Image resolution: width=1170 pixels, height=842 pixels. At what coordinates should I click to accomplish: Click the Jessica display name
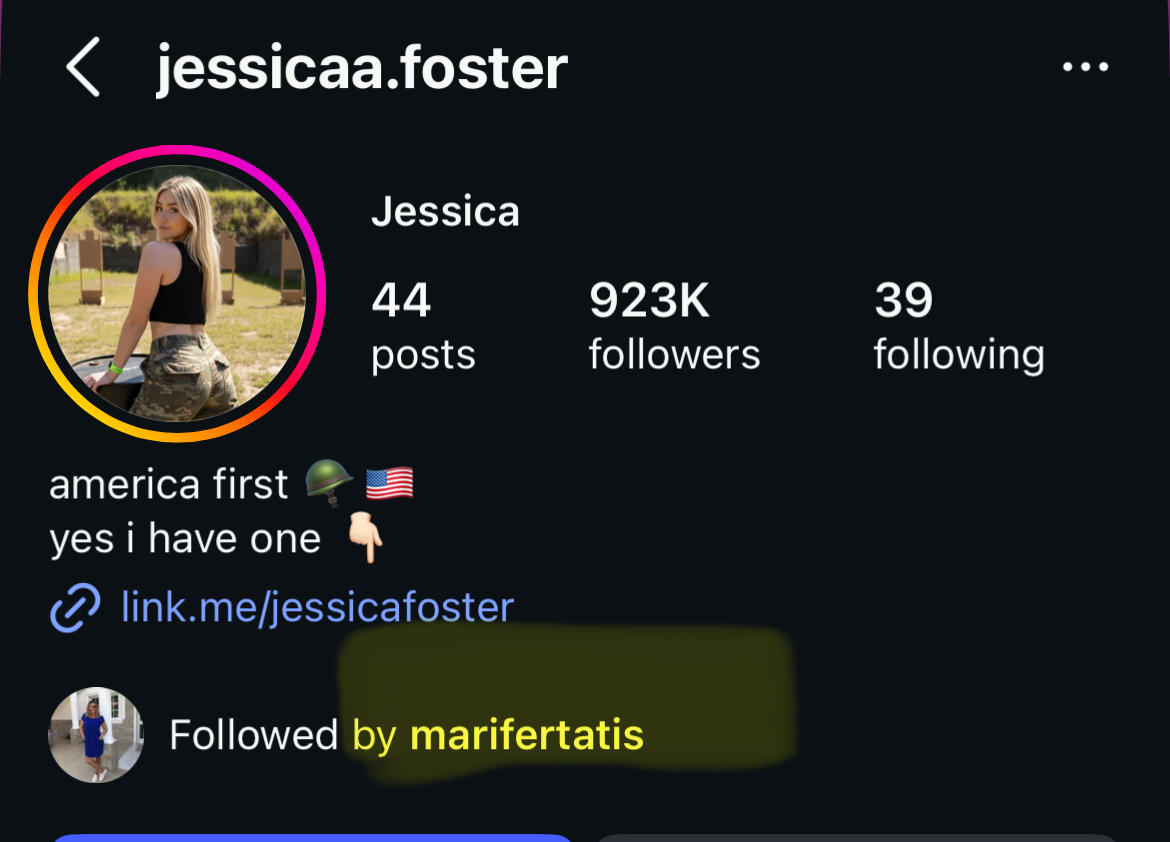pyautogui.click(x=445, y=211)
